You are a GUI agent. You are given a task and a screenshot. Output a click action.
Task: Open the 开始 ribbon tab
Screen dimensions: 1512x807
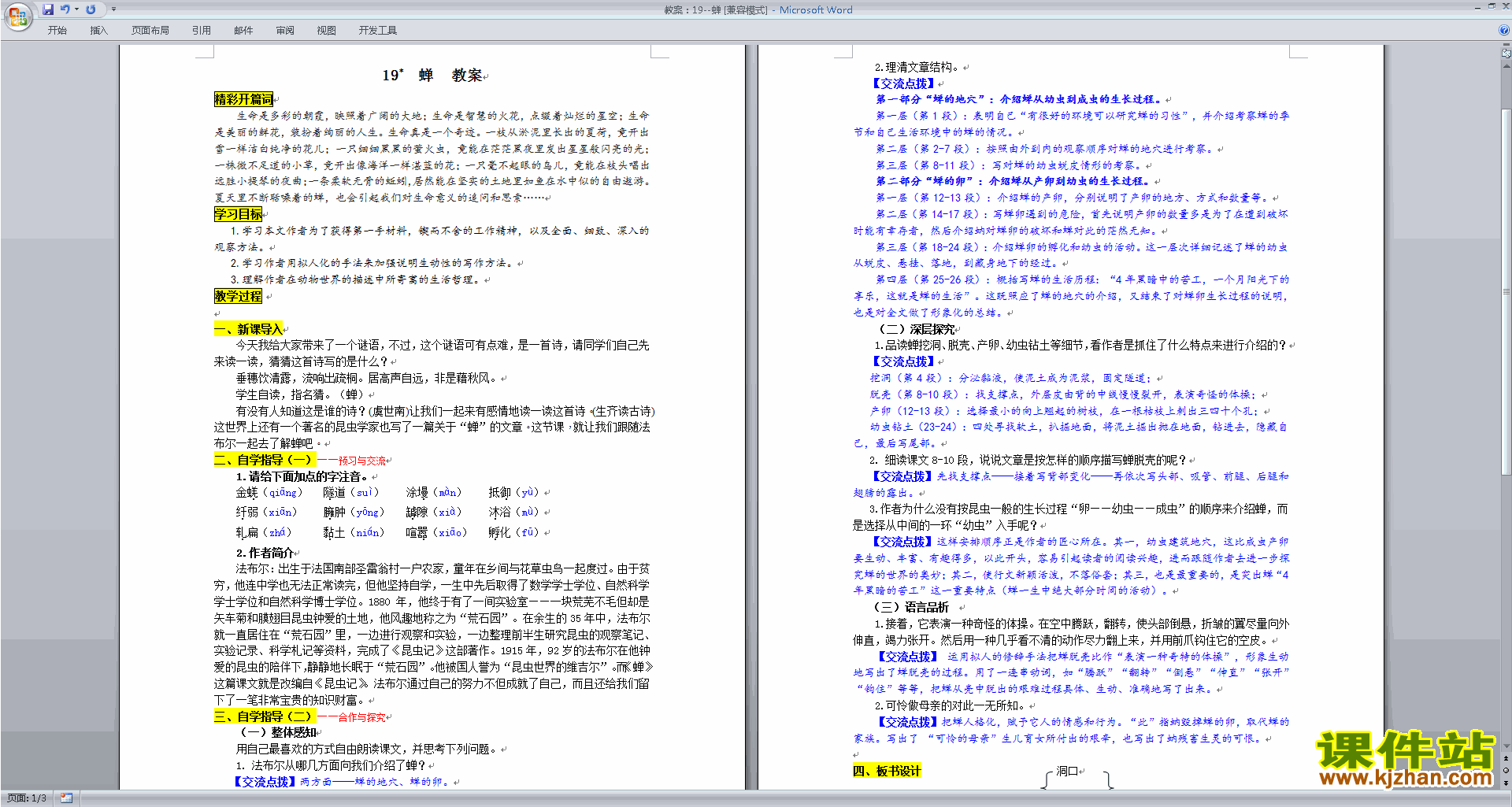tap(57, 31)
